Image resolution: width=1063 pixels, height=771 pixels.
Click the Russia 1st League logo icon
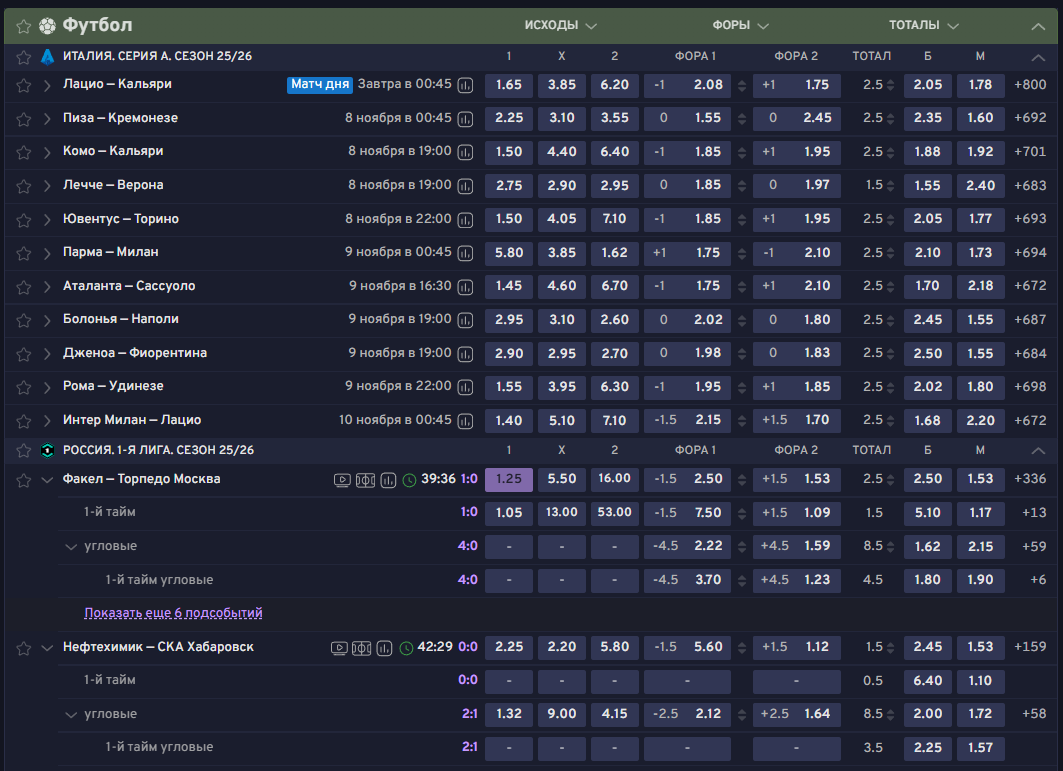[x=46, y=451]
